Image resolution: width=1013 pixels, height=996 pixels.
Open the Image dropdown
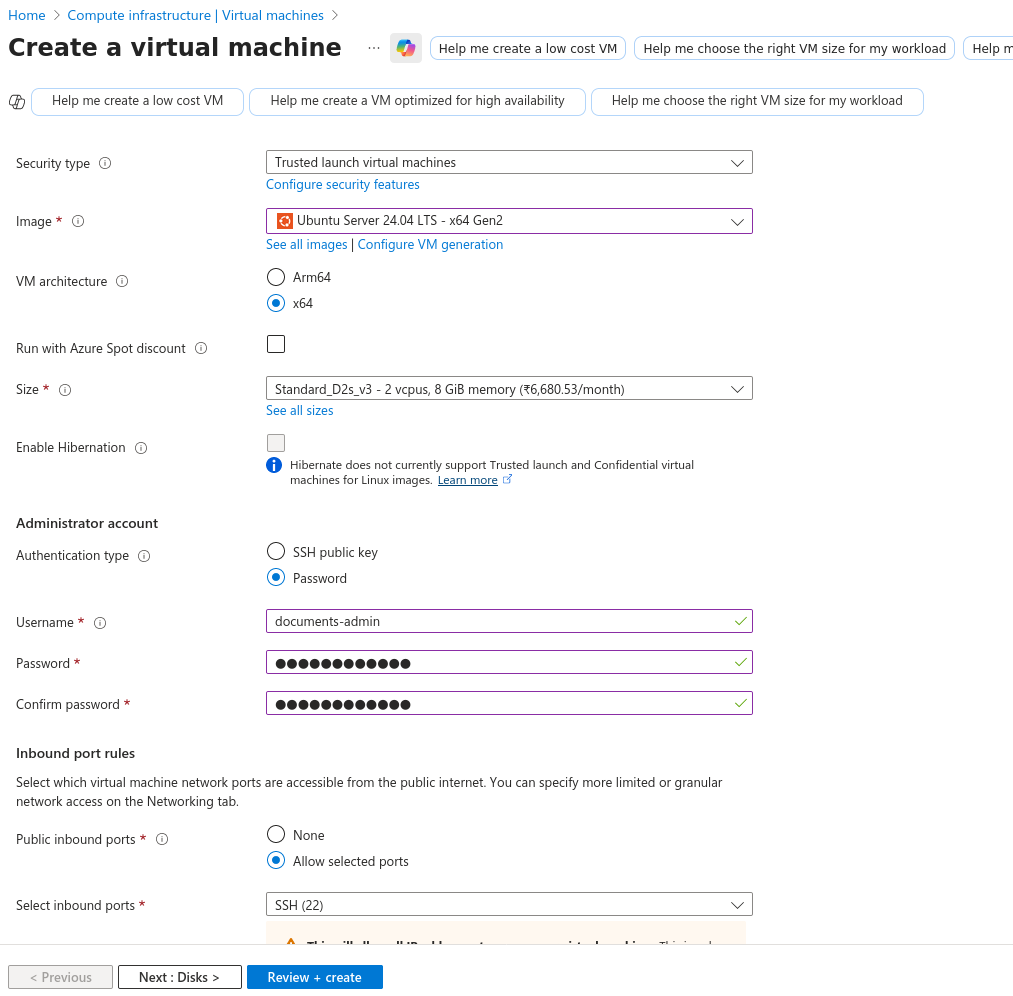tap(509, 221)
